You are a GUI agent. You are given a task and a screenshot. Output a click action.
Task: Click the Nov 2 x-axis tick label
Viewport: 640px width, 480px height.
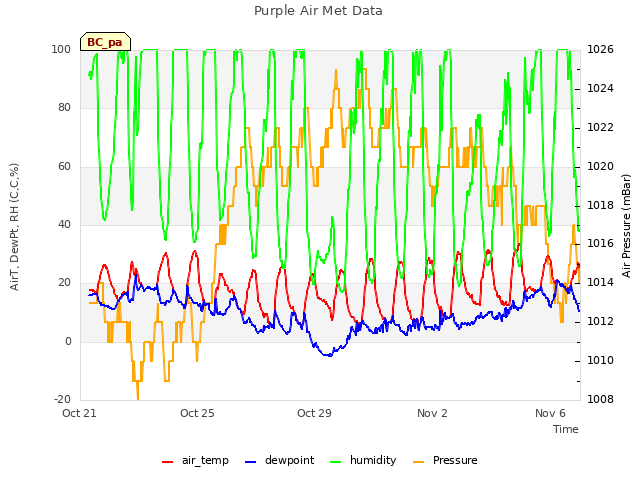[x=432, y=413]
